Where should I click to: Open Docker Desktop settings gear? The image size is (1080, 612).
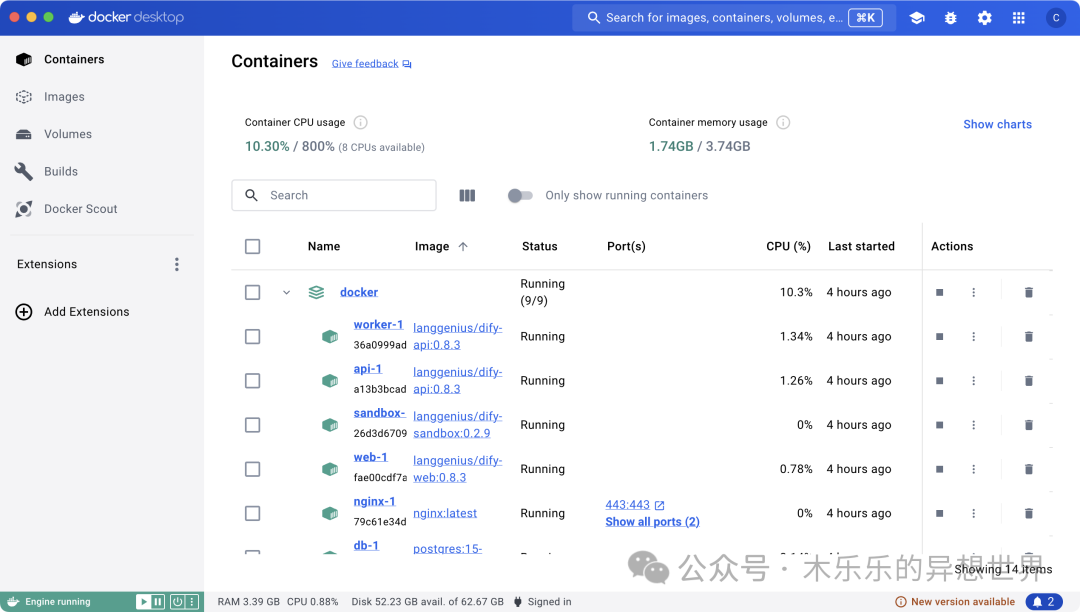(x=985, y=18)
